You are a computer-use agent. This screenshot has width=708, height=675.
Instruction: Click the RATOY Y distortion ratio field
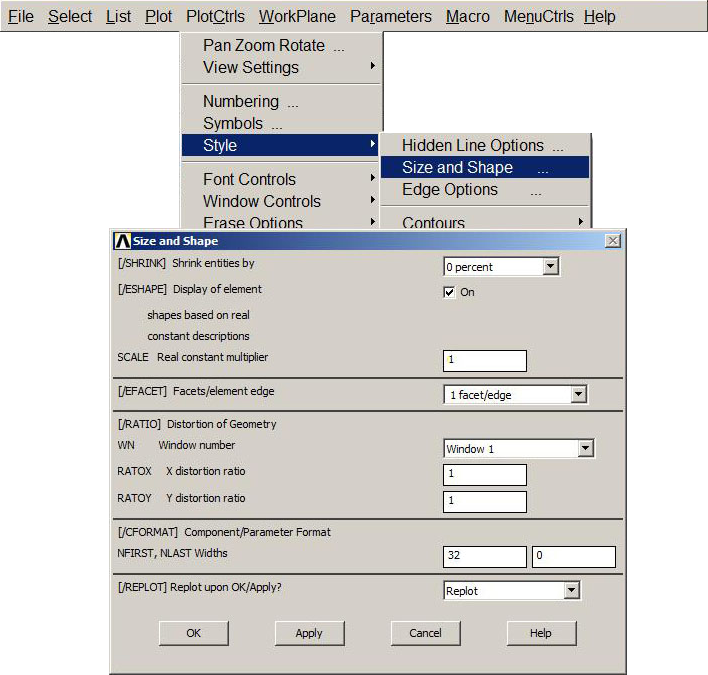[x=485, y=501]
